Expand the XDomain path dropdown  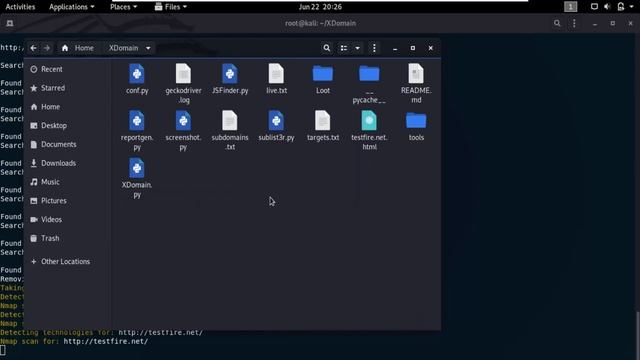[x=148, y=48]
